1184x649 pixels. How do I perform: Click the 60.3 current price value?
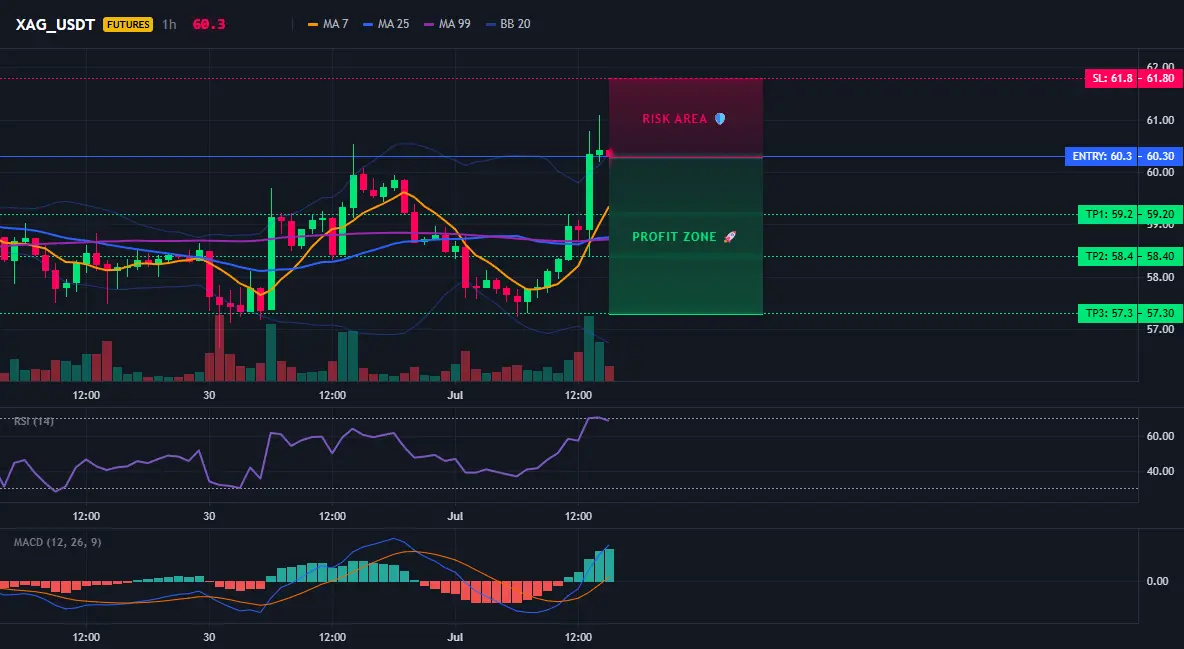[208, 24]
